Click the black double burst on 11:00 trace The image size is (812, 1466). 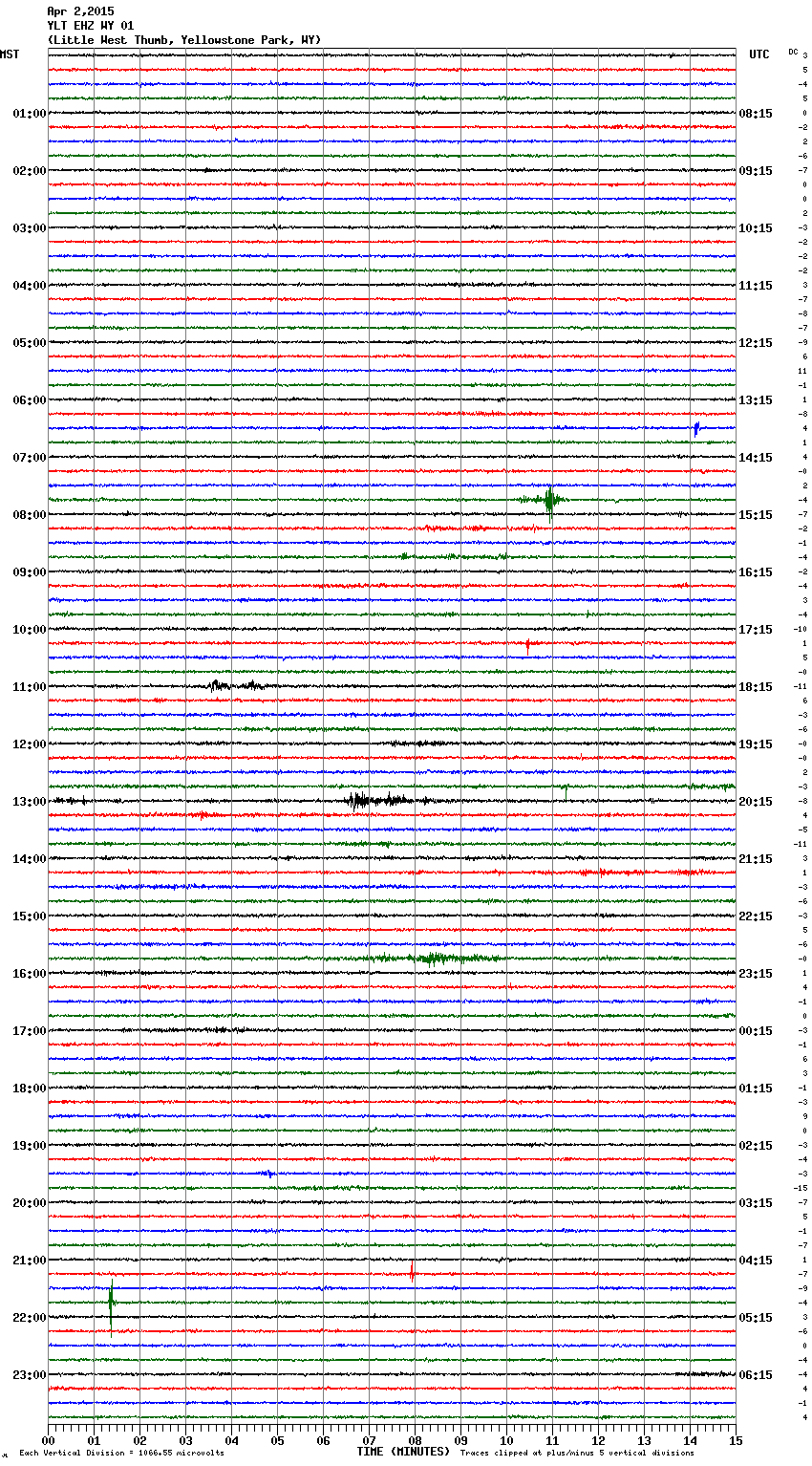tap(236, 685)
